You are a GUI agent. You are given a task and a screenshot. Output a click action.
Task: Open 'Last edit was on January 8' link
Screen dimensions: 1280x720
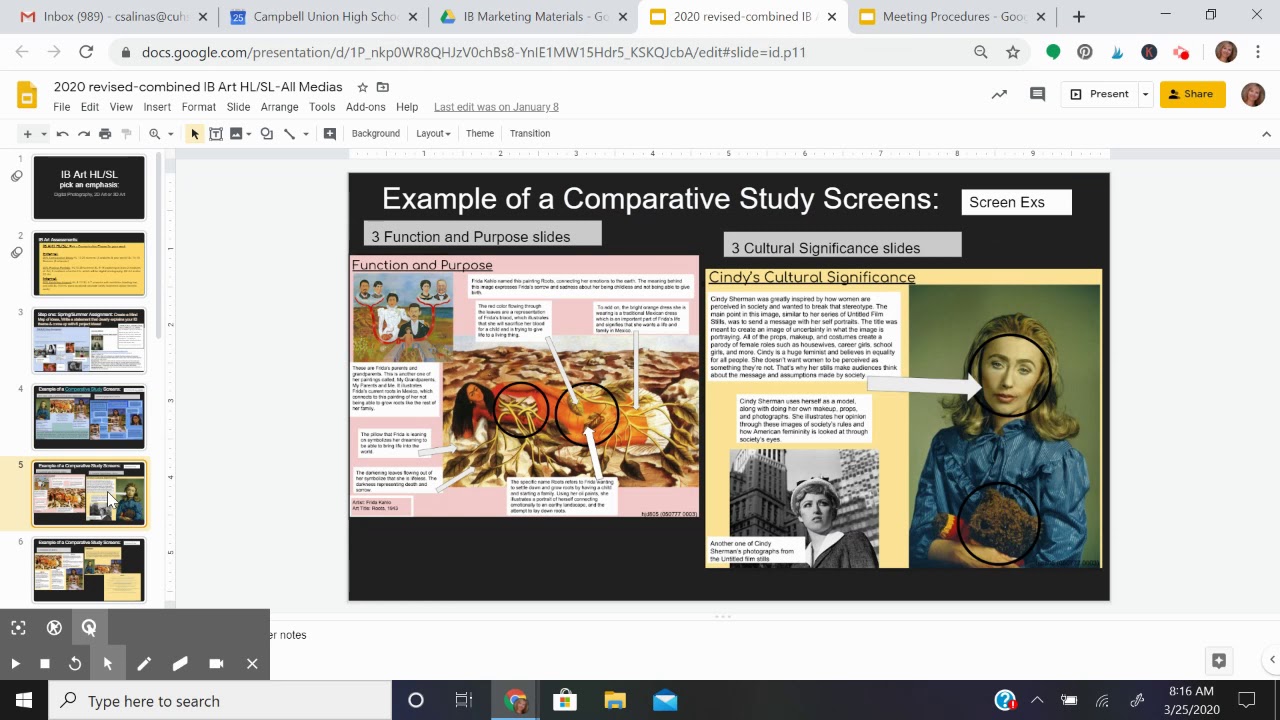[x=496, y=107]
